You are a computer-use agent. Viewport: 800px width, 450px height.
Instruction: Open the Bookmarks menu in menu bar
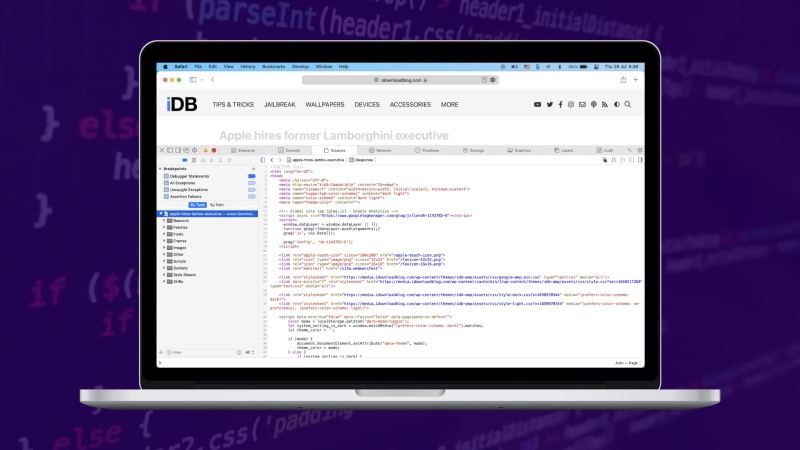click(x=274, y=67)
